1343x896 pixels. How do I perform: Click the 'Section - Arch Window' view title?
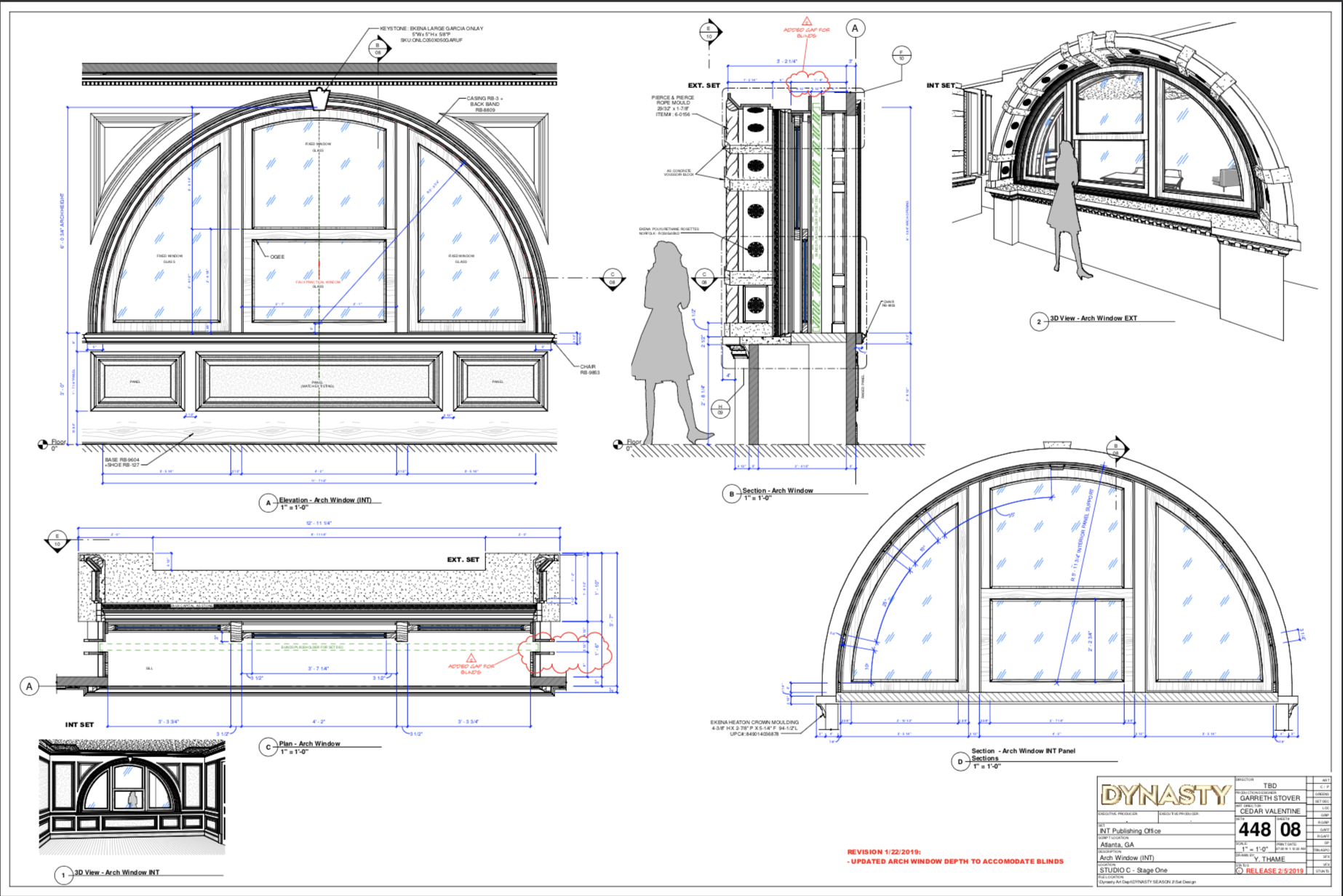777,491
